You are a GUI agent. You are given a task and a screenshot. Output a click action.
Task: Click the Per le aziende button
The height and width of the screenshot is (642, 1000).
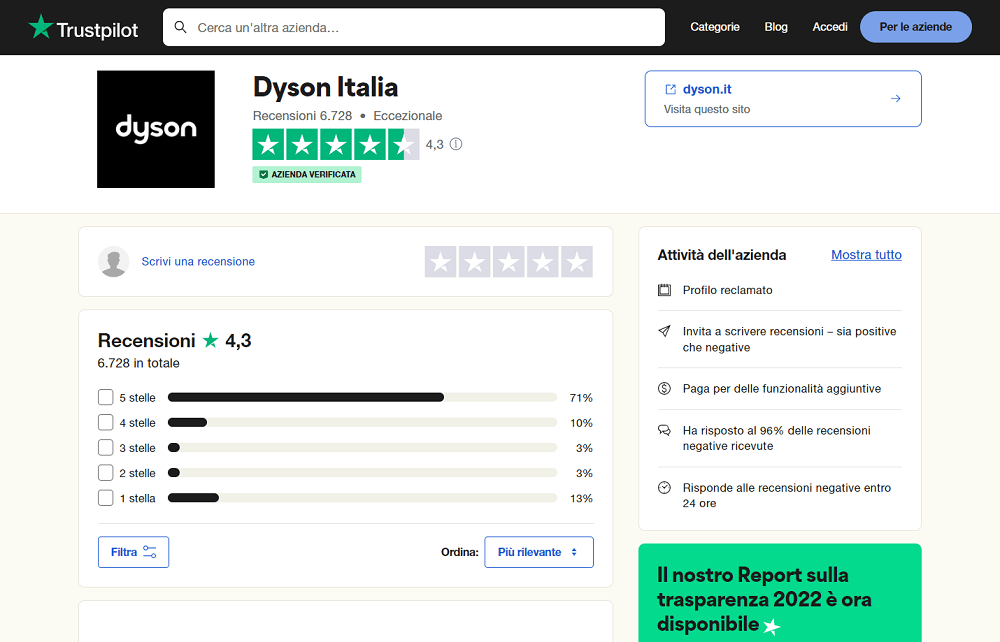[x=916, y=27]
